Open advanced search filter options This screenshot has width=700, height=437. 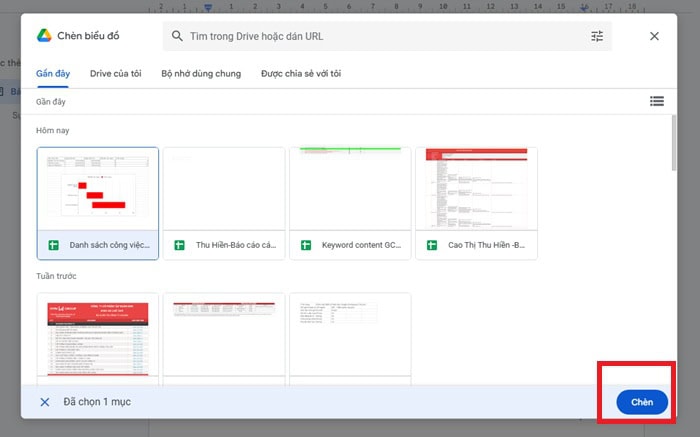click(597, 36)
